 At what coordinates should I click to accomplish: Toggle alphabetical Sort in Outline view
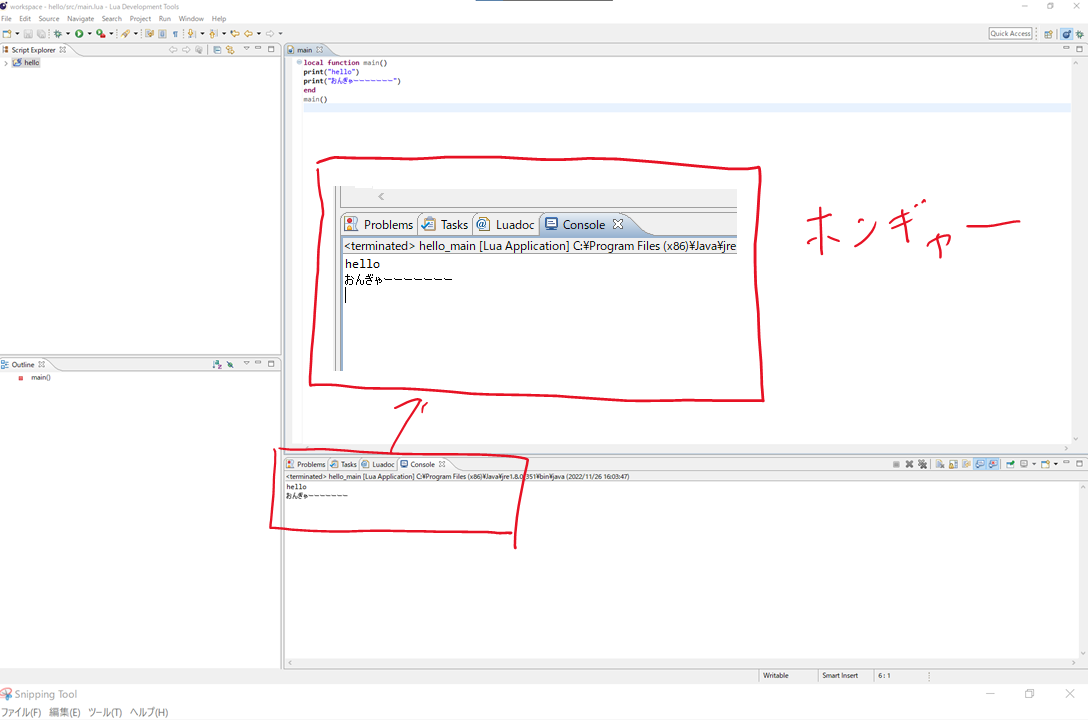point(217,364)
